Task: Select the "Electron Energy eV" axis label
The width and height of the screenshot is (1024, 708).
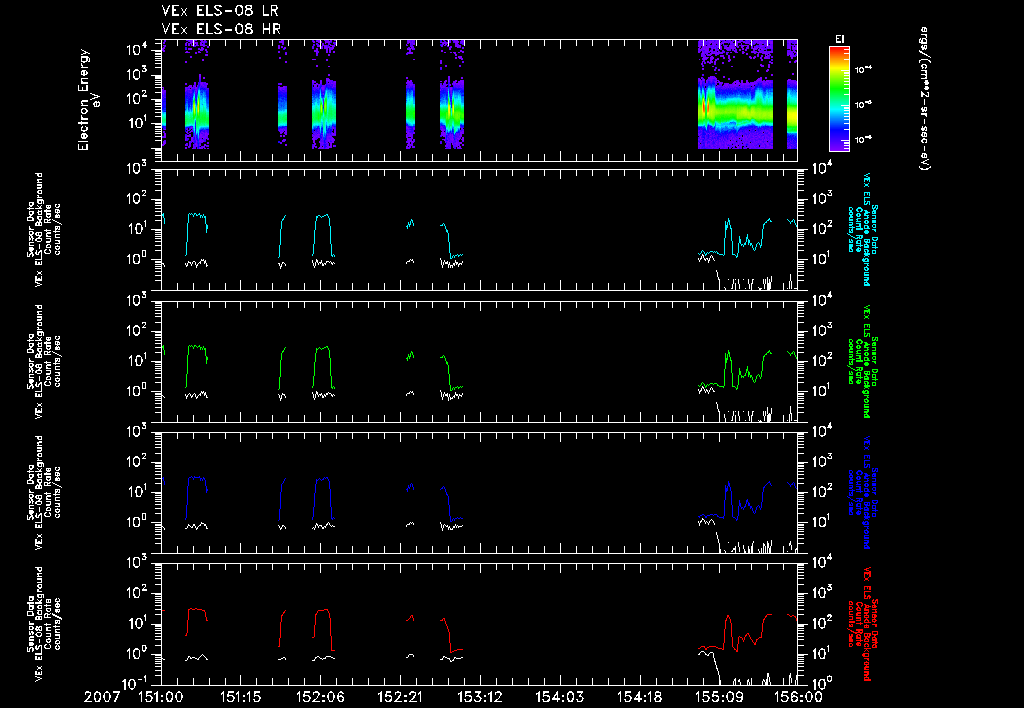Action: [88, 99]
